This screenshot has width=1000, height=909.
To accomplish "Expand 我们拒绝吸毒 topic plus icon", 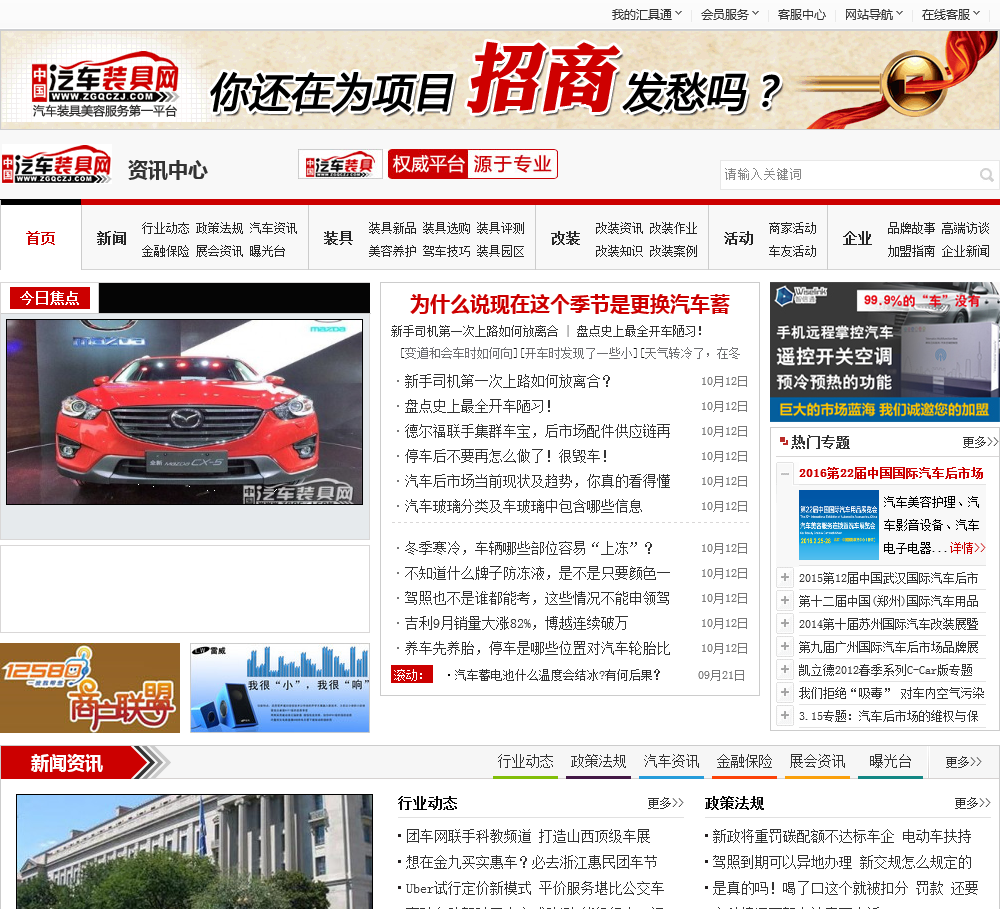I will (x=784, y=692).
